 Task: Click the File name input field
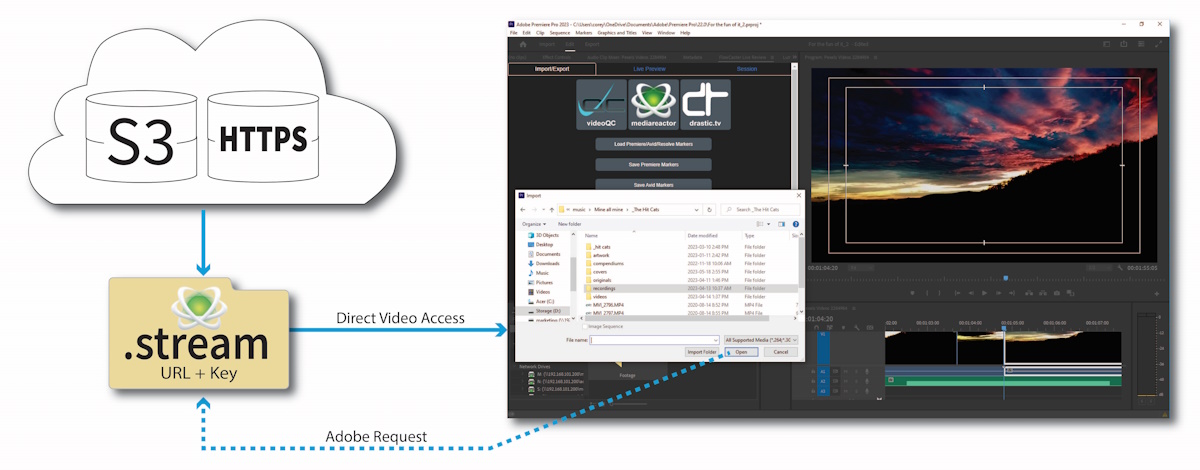(x=654, y=340)
